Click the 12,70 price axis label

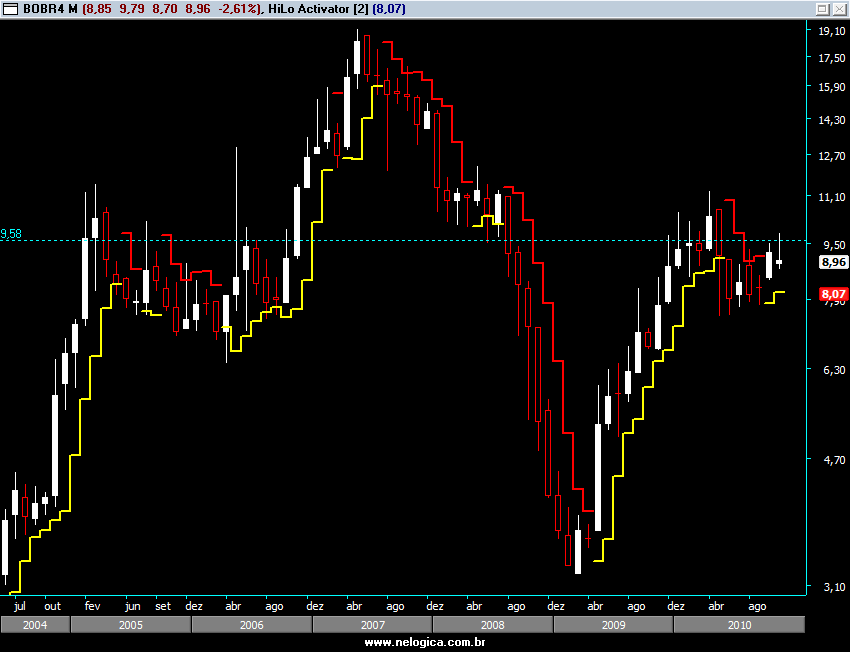(x=832, y=156)
